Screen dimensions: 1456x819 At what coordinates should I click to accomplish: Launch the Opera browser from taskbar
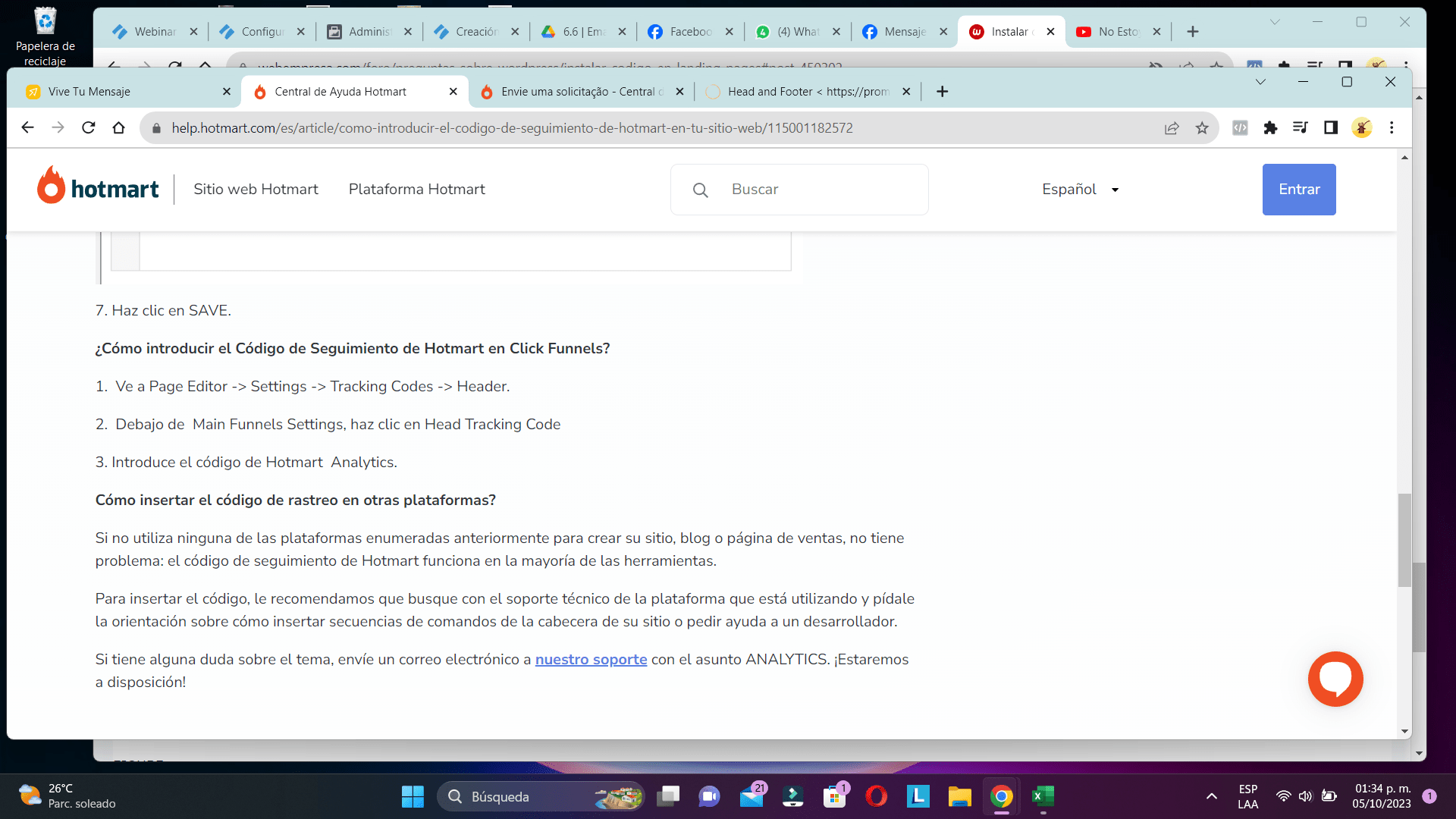pos(877,796)
